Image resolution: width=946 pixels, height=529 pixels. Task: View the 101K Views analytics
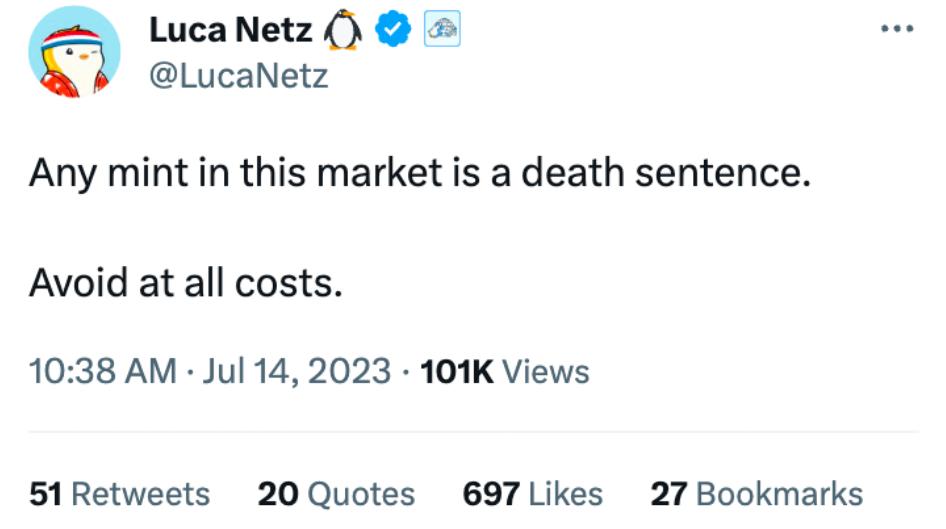pyautogui.click(x=505, y=371)
